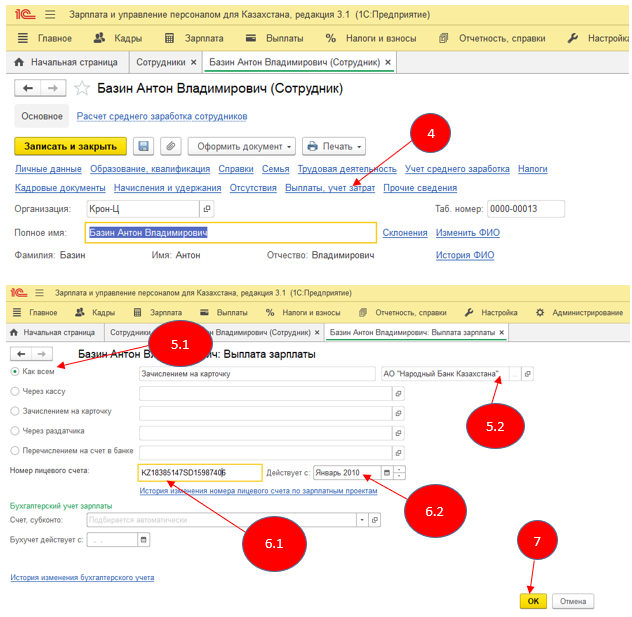632x617 pixels.
Task: Go to Начальная страница tab in top window
Action: [x=66, y=62]
